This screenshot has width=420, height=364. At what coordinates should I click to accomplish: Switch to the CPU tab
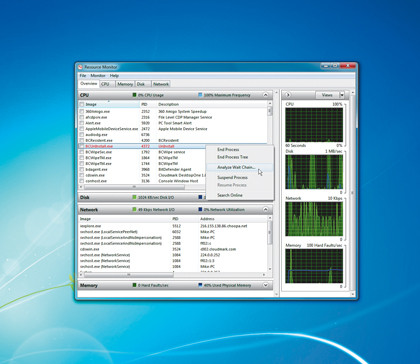tap(106, 84)
